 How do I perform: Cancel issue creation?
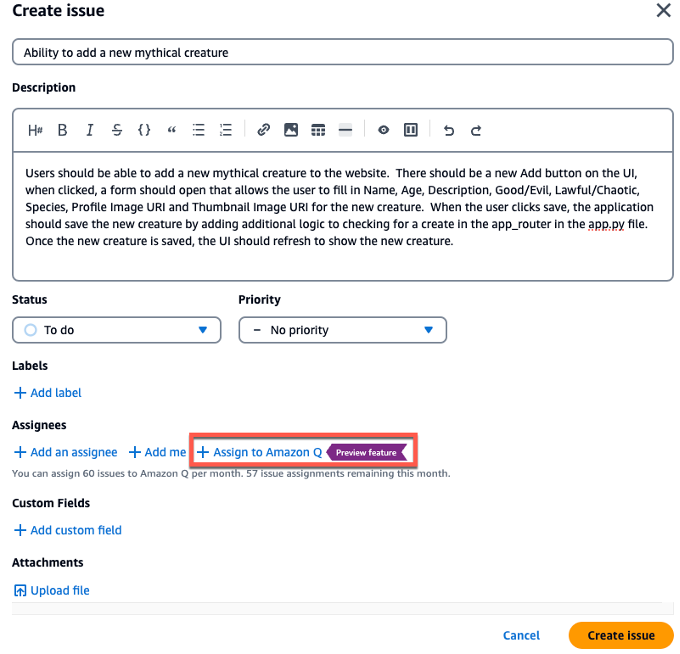pyautogui.click(x=521, y=636)
